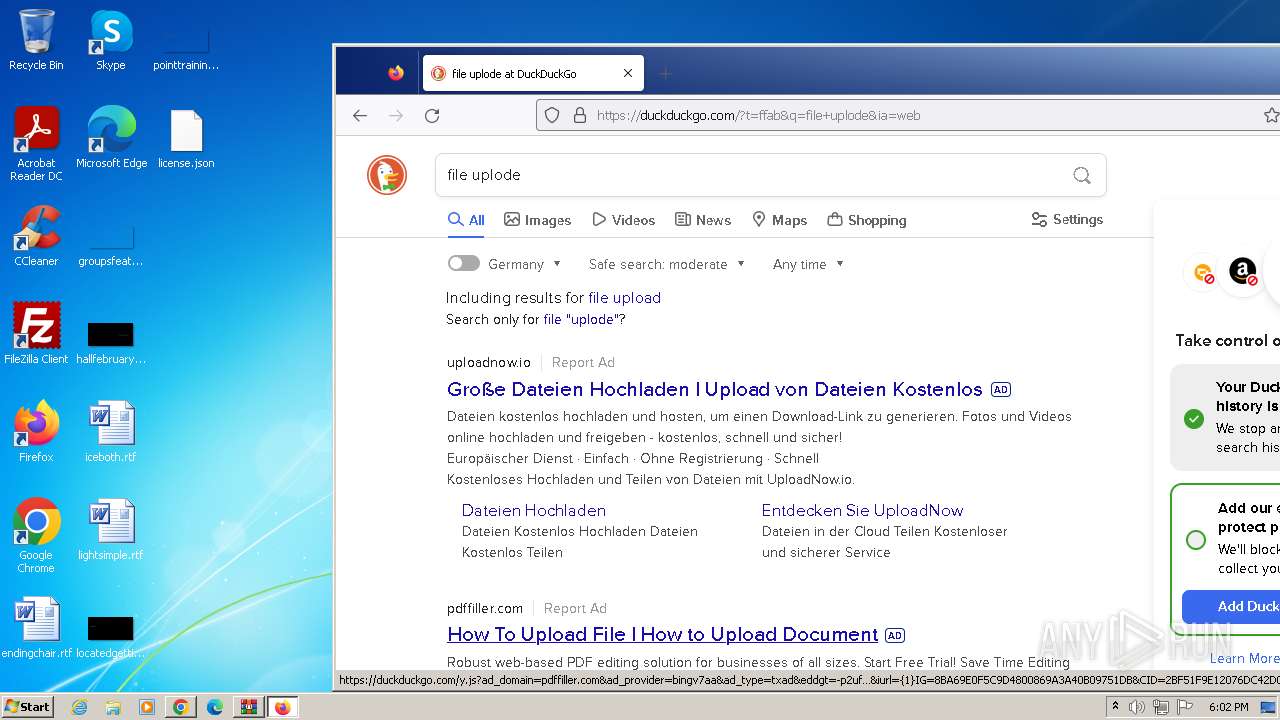Open Safe search: moderate dropdown
The image size is (1280, 720).
pos(667,264)
